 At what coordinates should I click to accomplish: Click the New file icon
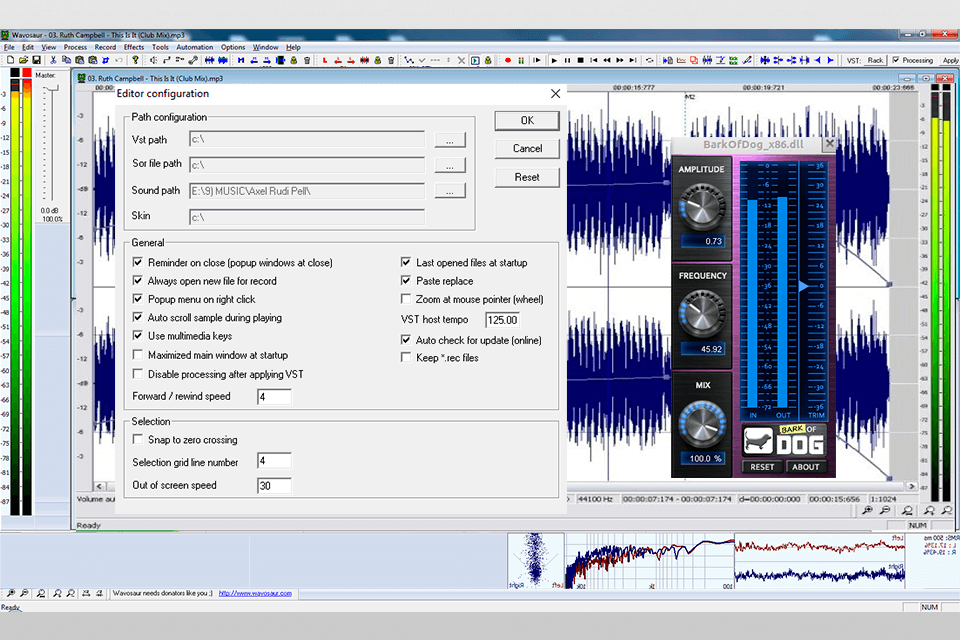point(9,60)
